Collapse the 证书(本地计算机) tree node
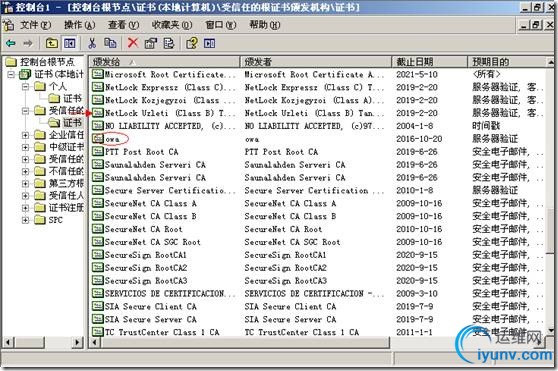Image resolution: width=558 pixels, height=371 pixels. tap(11, 74)
